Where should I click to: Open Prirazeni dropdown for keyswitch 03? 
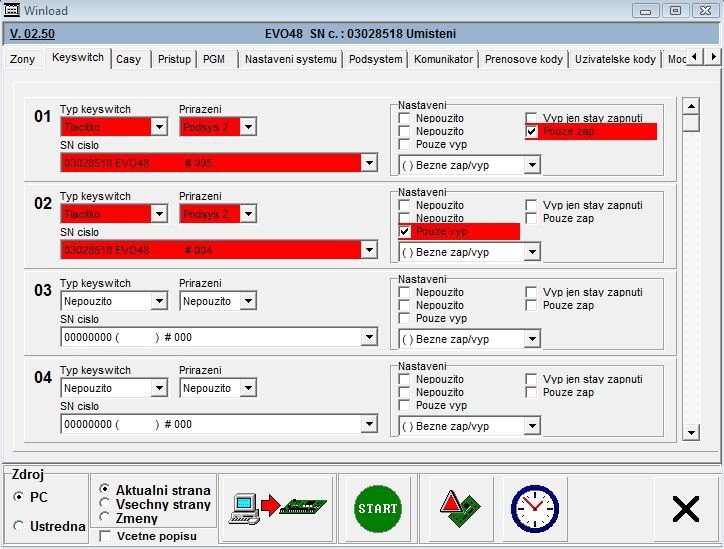(x=247, y=301)
